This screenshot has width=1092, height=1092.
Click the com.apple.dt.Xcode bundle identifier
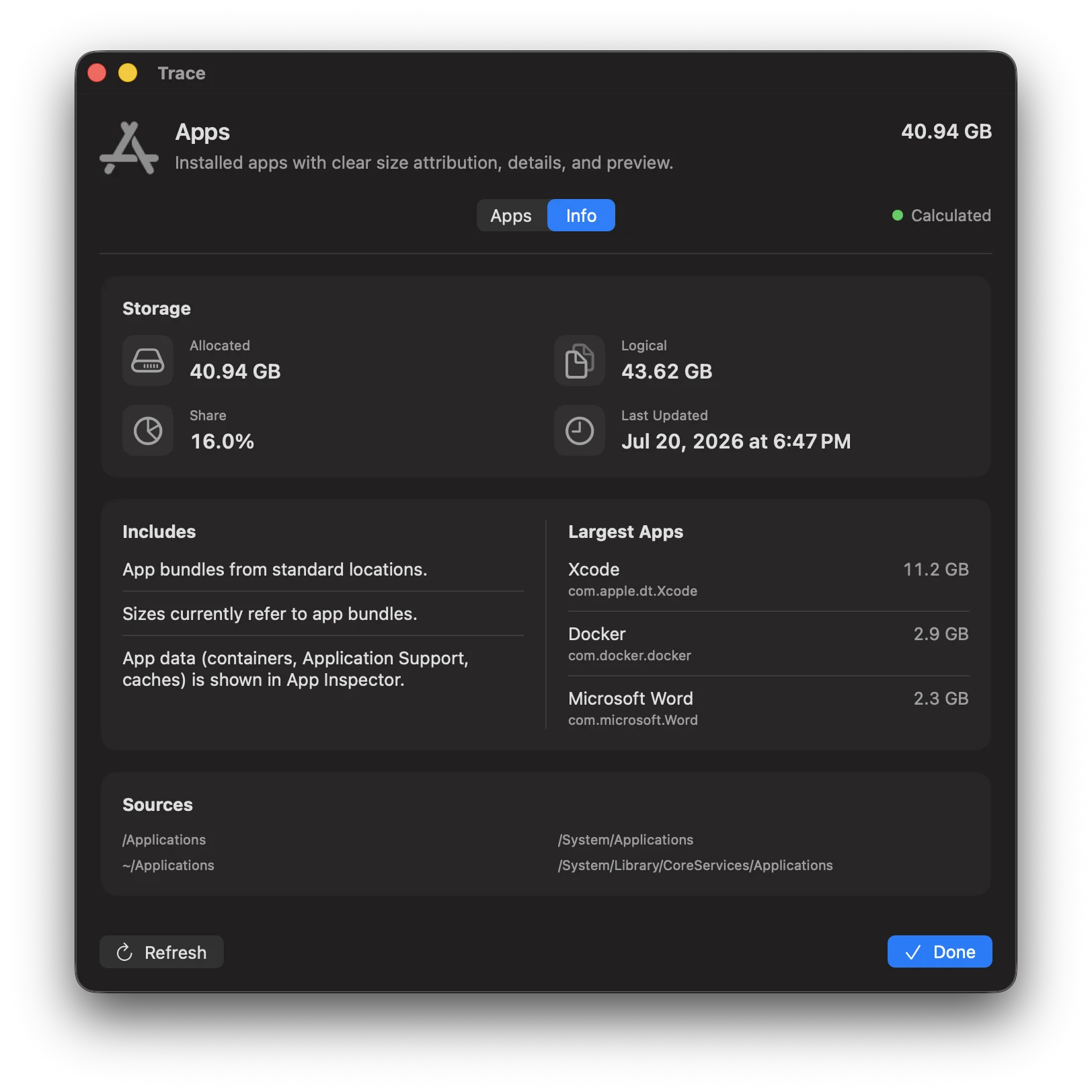click(x=633, y=591)
